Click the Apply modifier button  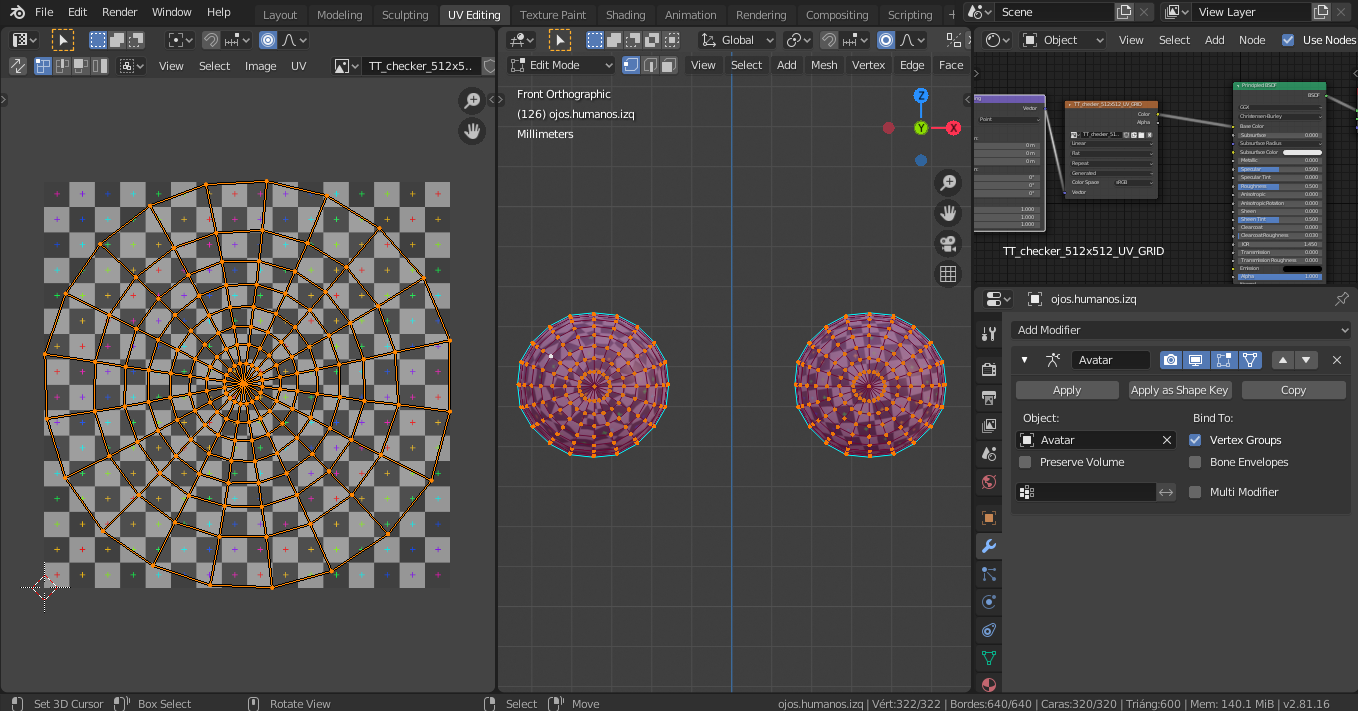(x=1067, y=390)
